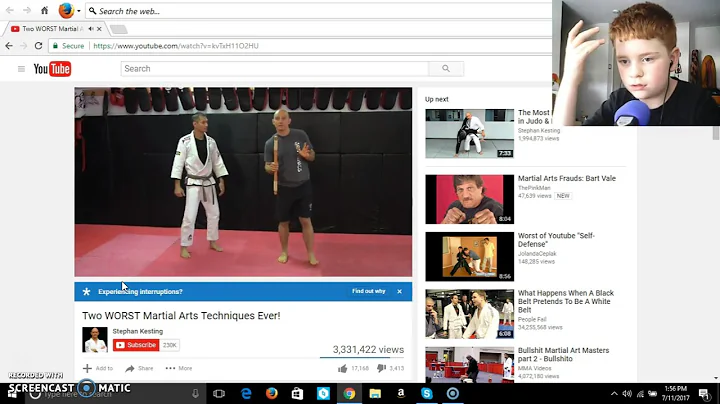
Task: Open the Black Belt video thumbnail (6:08)
Action: 469,314
